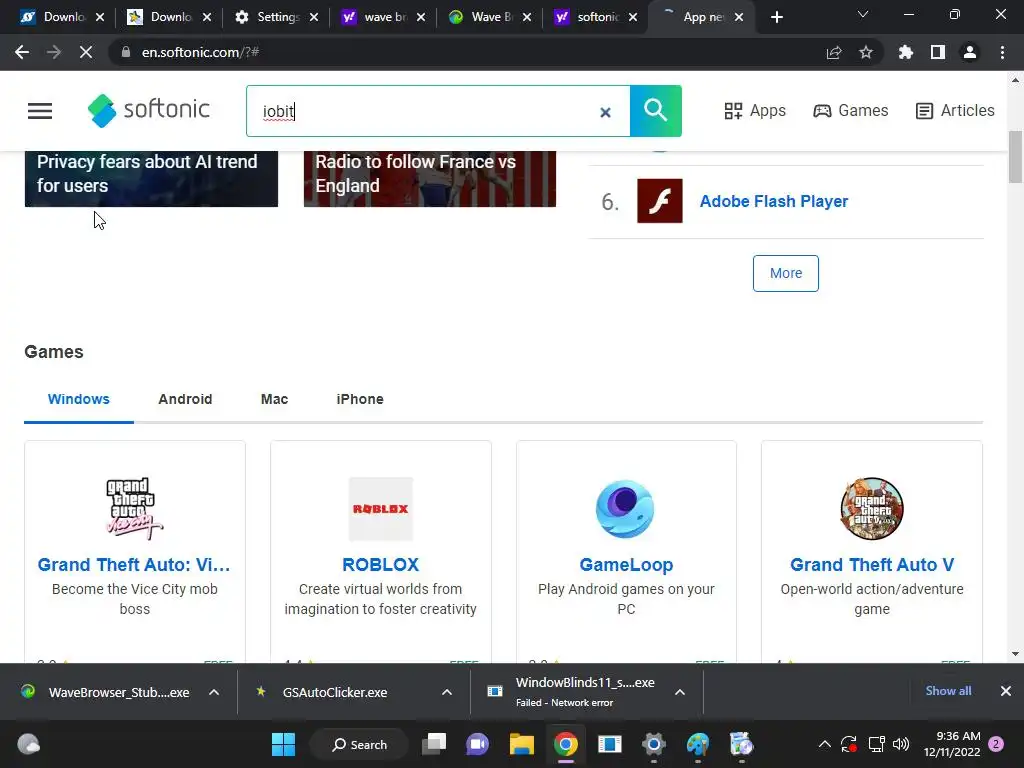Open Task View on taskbar
Screen dimensions: 1024x768
click(x=434, y=744)
